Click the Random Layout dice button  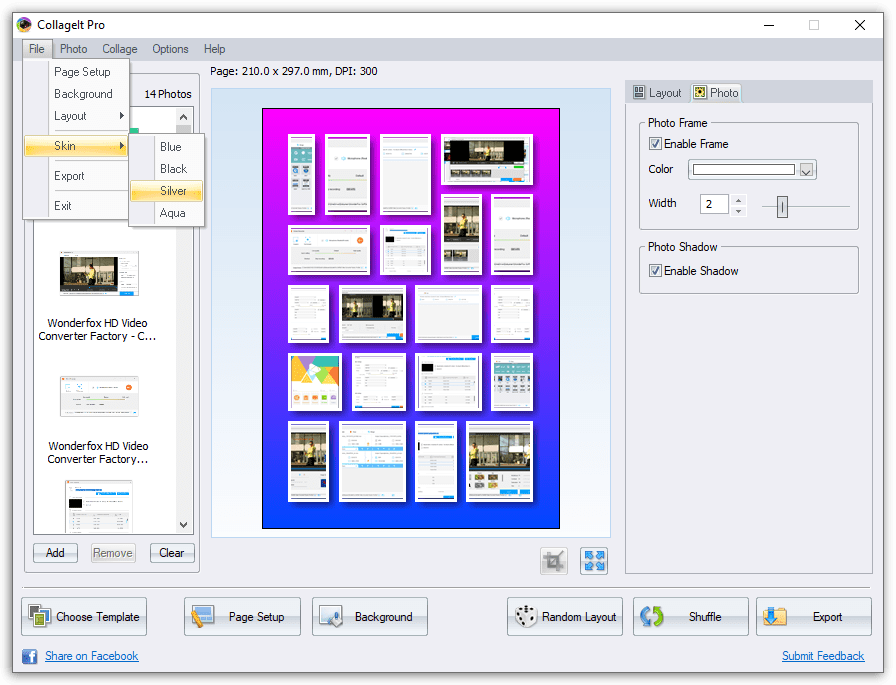pos(566,617)
